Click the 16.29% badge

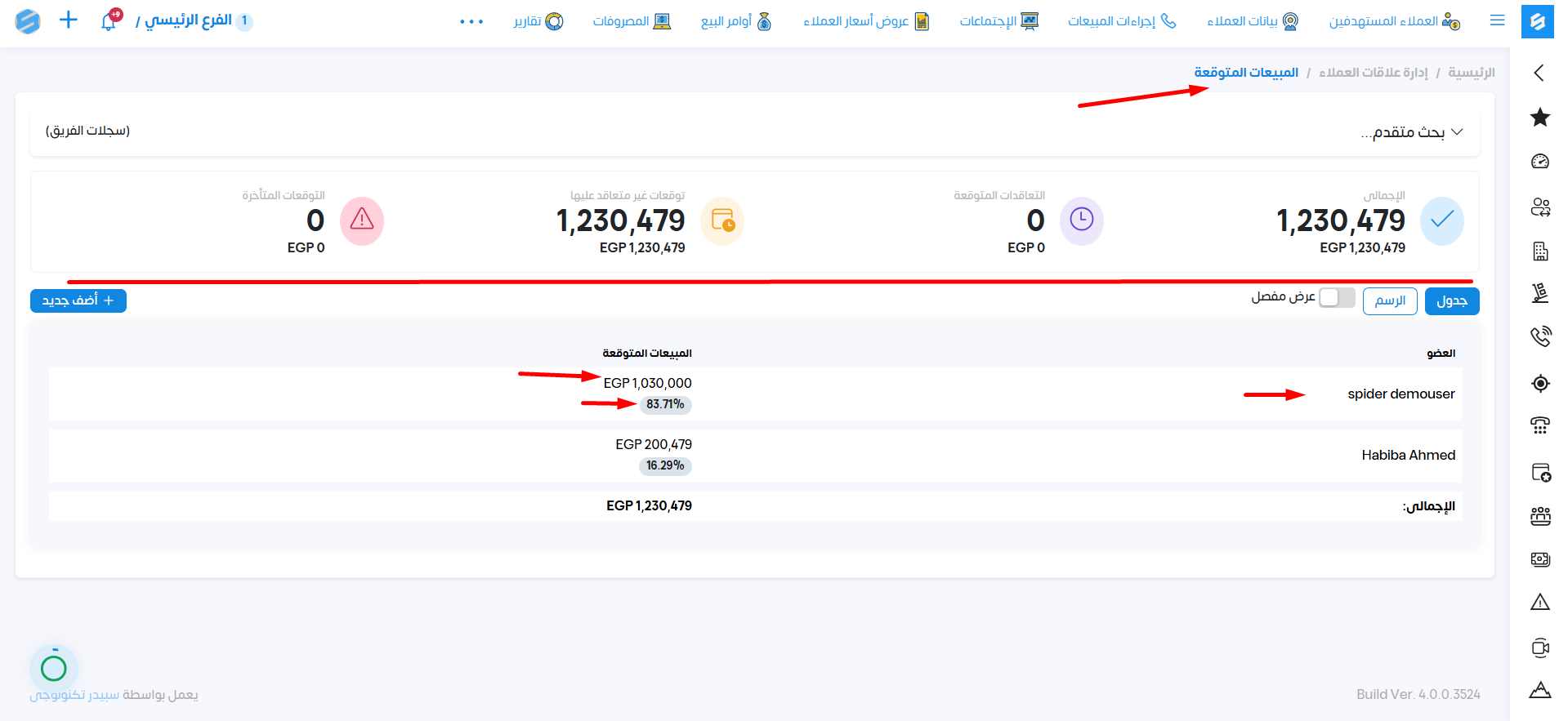(665, 465)
